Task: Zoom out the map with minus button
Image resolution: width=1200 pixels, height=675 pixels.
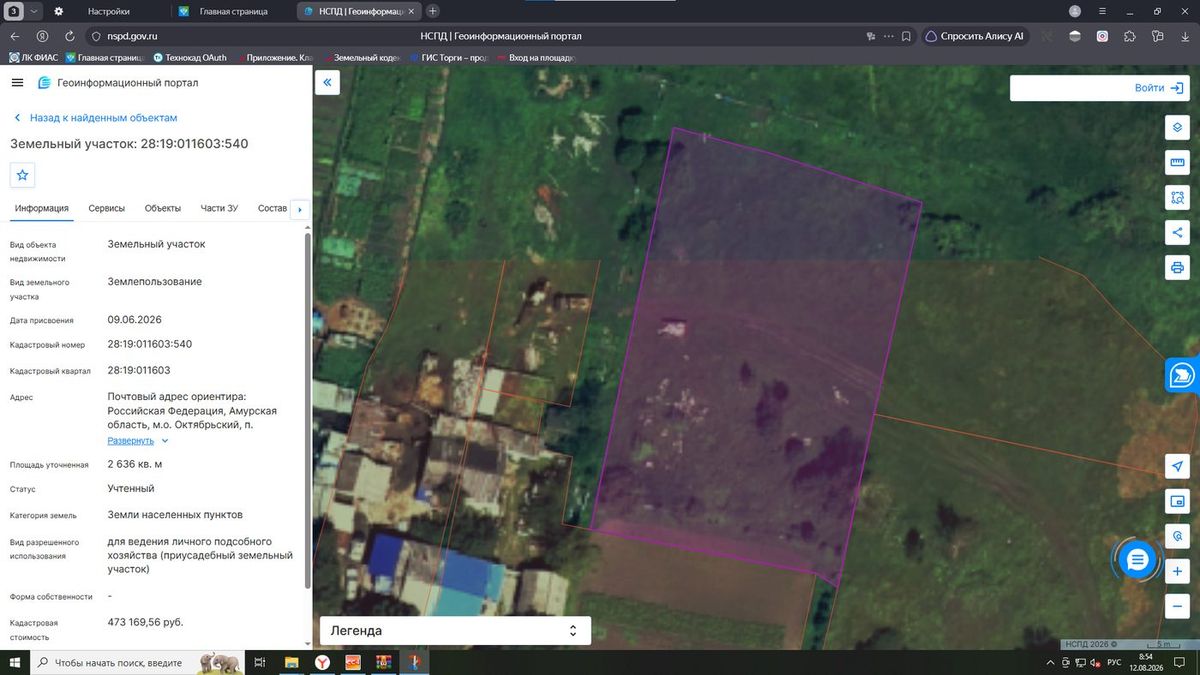Action: click(x=1177, y=606)
